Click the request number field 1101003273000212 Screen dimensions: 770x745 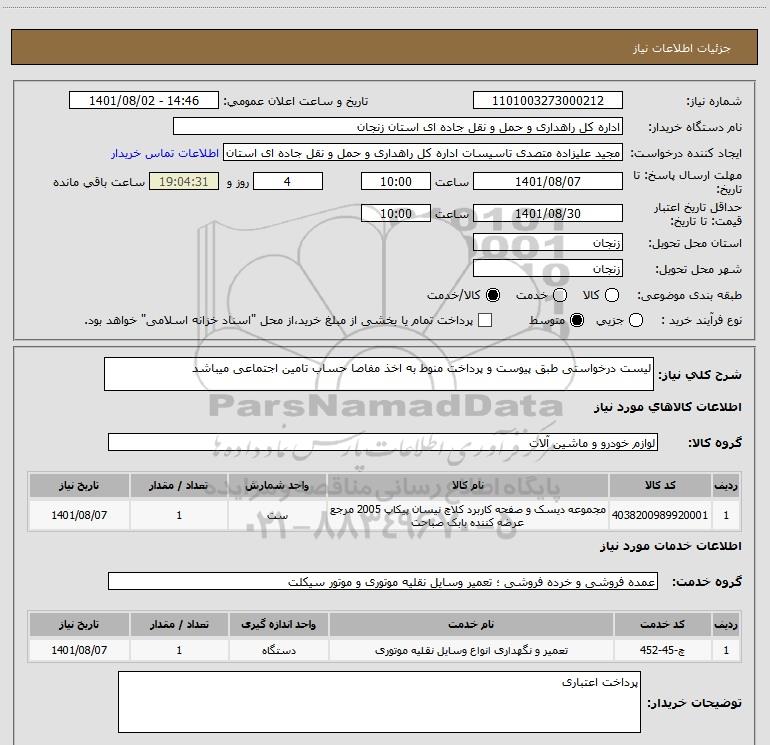click(x=548, y=101)
